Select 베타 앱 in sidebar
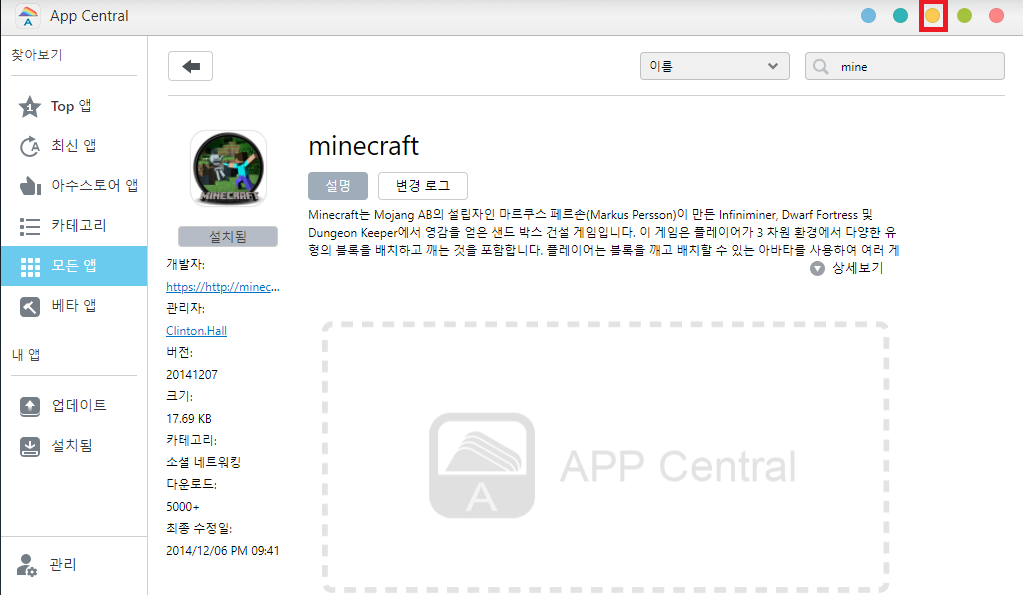 click(74, 306)
